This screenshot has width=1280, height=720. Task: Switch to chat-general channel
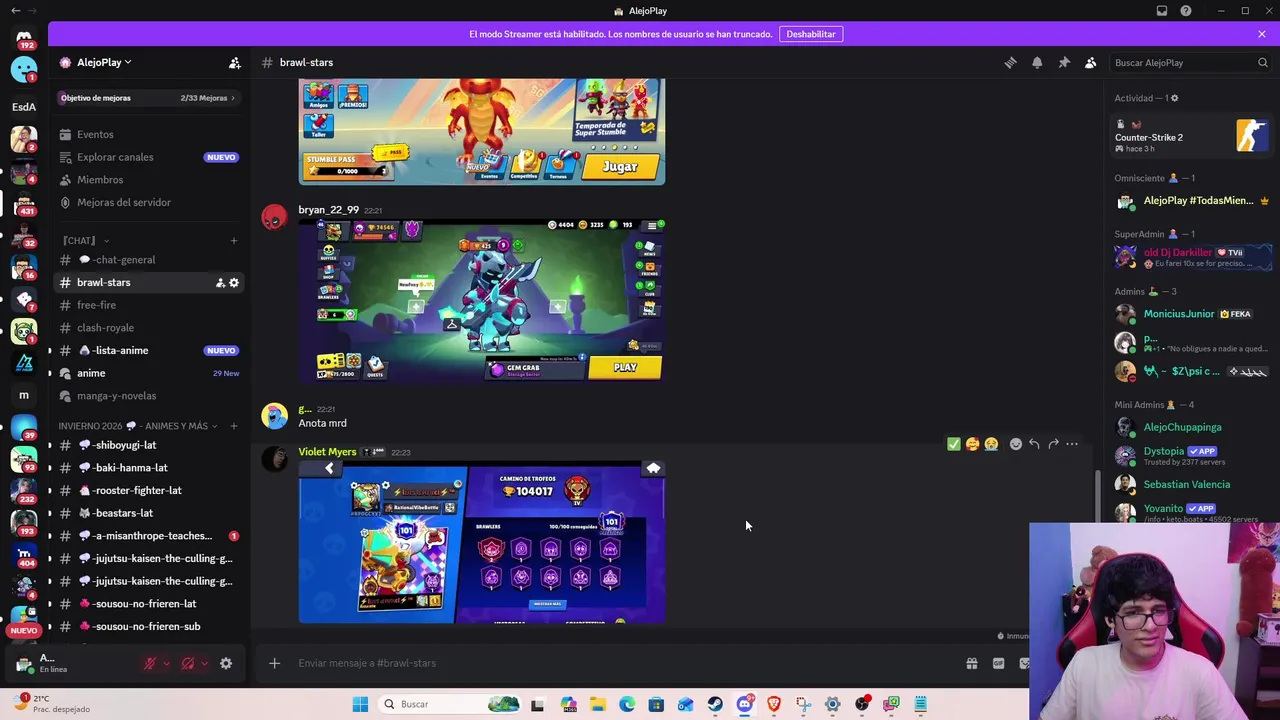pyautogui.click(x=148, y=260)
